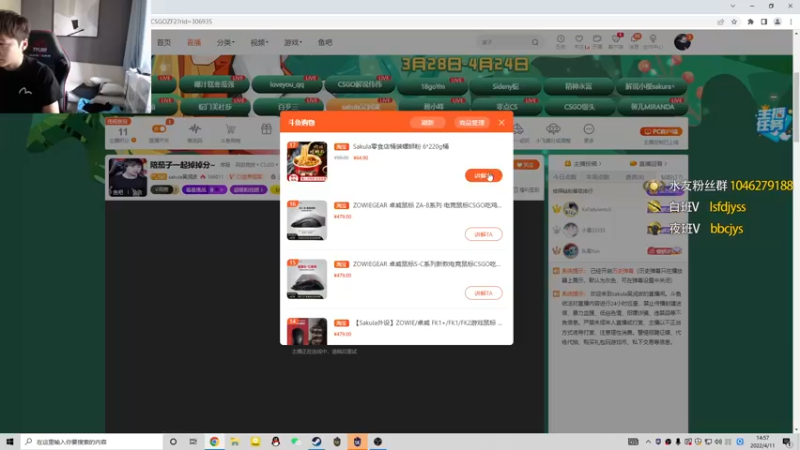Open 商品管理 product management
This screenshot has width=800, height=450.
point(471,122)
